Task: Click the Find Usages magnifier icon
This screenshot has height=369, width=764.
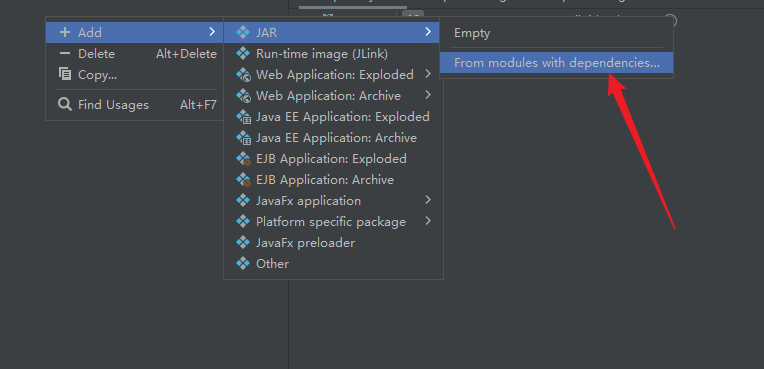Action: pyautogui.click(x=65, y=104)
